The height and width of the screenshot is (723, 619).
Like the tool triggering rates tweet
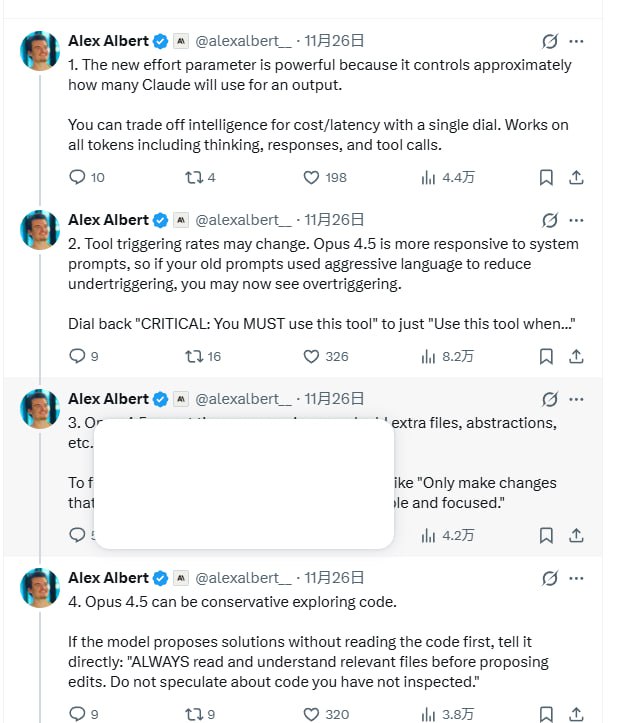click(311, 356)
